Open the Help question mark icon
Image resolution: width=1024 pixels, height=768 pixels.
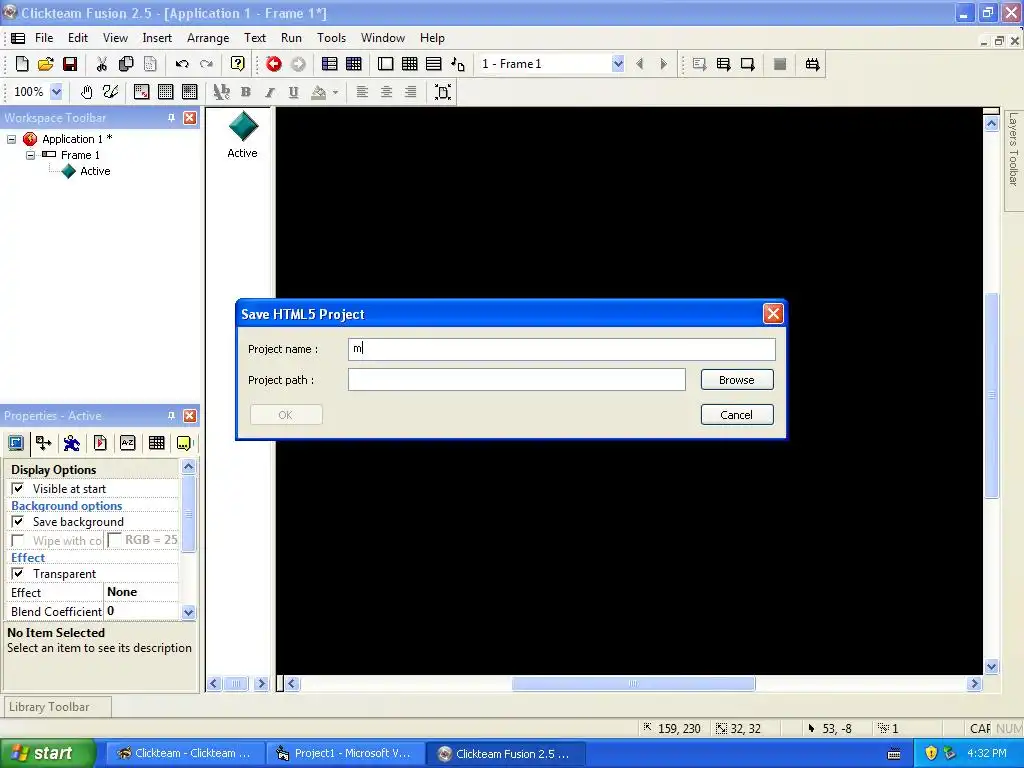[238, 64]
